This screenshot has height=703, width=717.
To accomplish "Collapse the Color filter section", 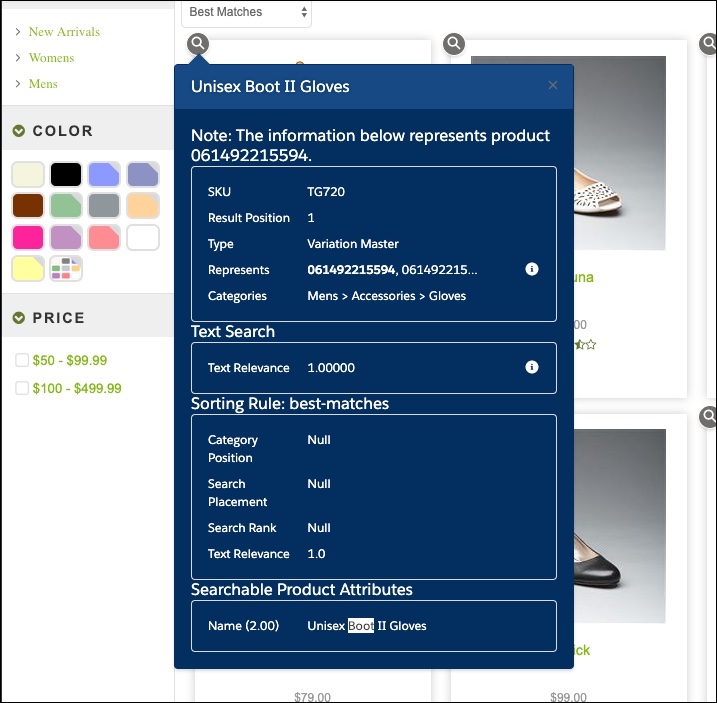I will click(x=19, y=131).
